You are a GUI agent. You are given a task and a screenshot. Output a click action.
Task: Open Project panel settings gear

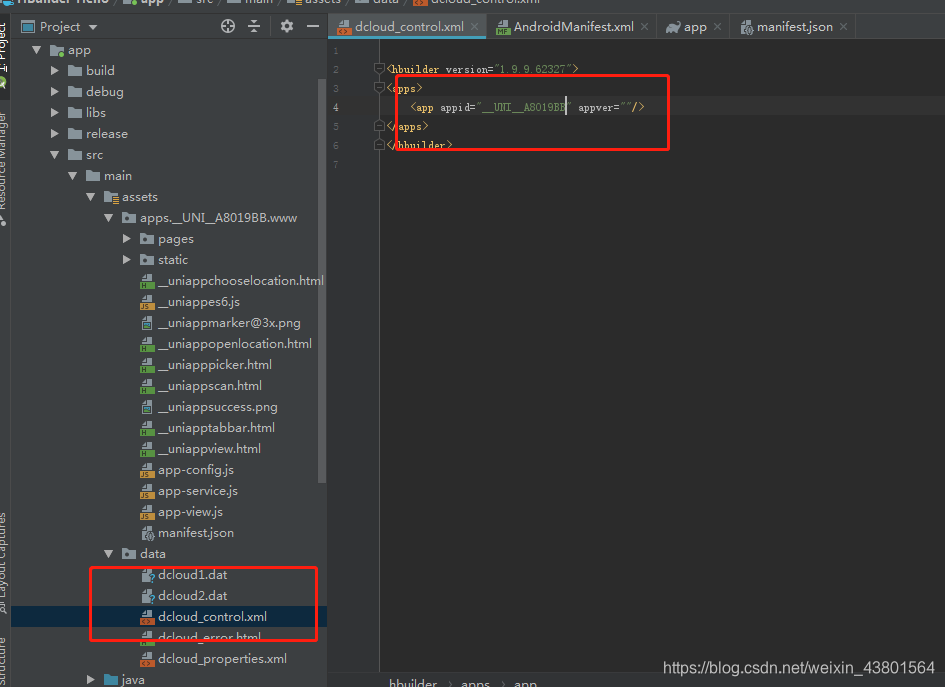(287, 26)
